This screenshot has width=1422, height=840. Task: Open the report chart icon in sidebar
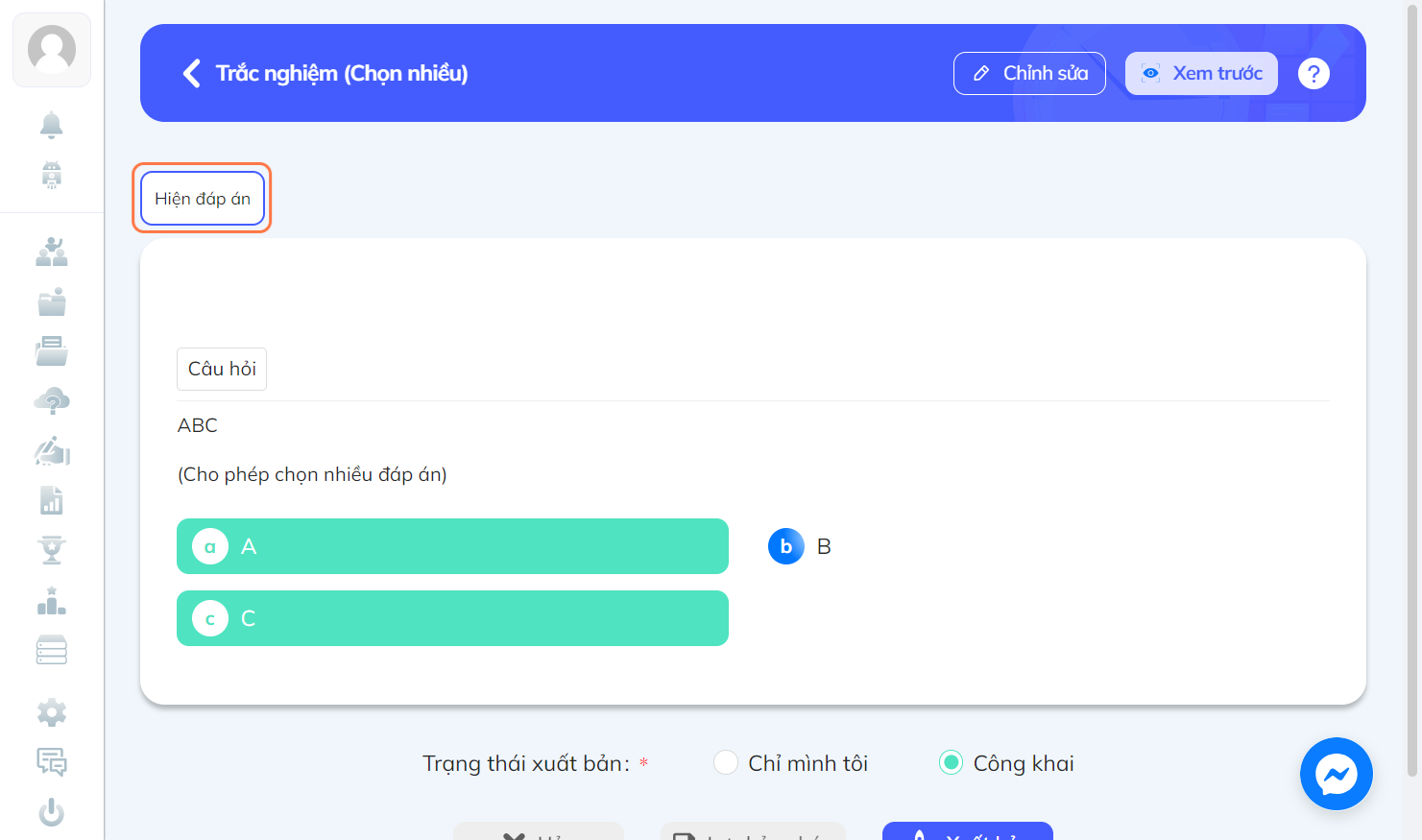tap(52, 501)
